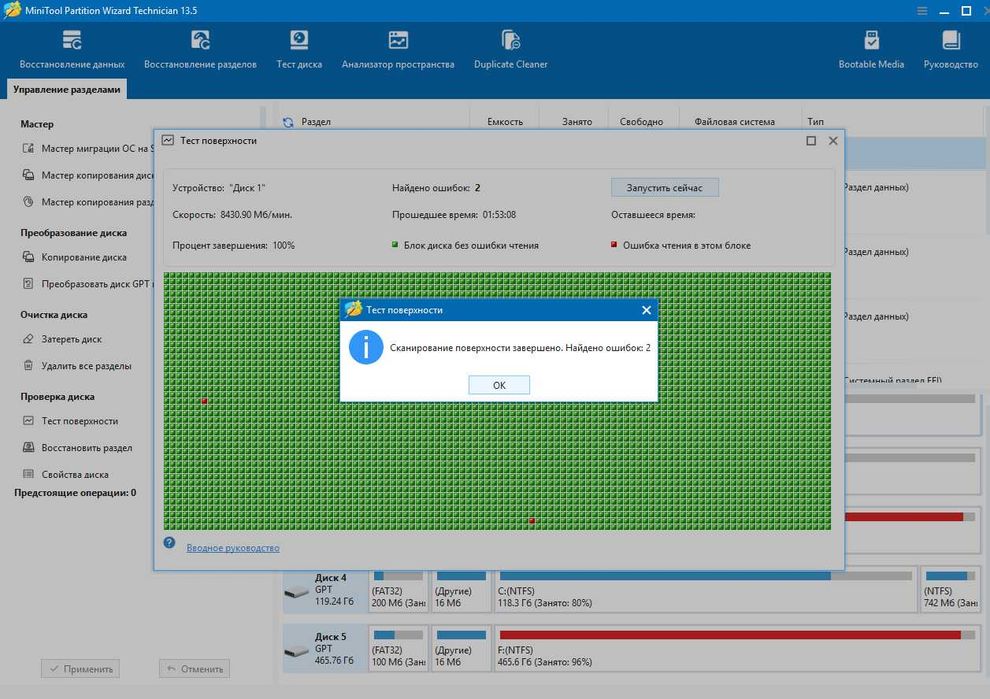This screenshot has height=699, width=990.
Task: Maximize the Тест поверхности window
Action: 811,141
